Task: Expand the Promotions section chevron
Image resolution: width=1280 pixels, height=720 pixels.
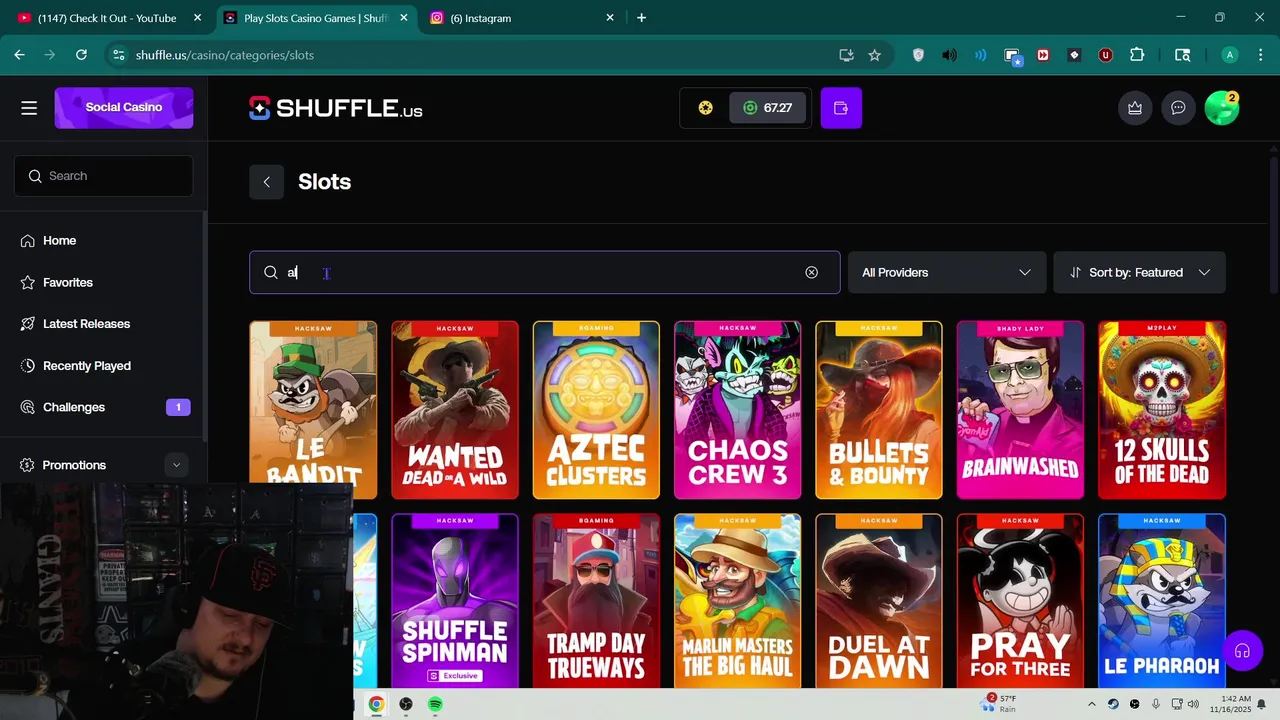Action: pyautogui.click(x=176, y=465)
